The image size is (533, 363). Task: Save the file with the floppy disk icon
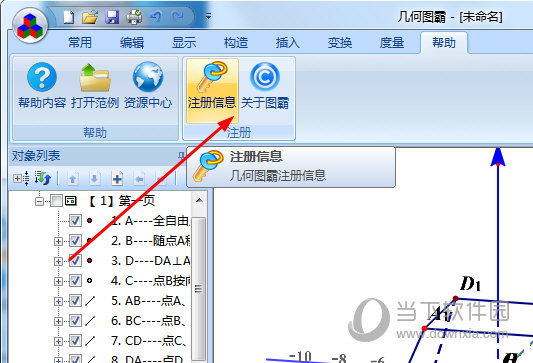(112, 17)
